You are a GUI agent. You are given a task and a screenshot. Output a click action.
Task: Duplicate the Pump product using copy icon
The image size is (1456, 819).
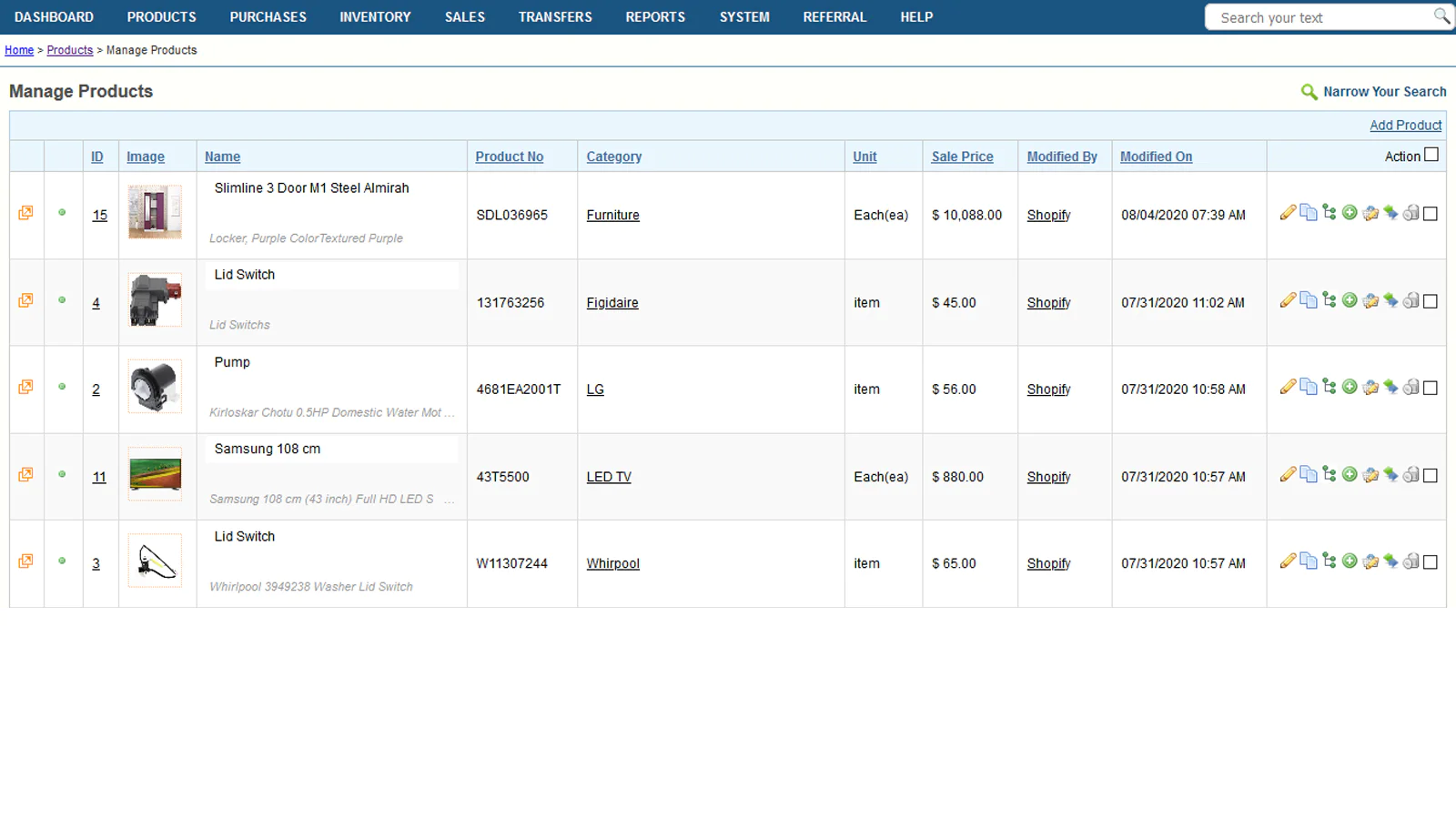[1309, 386]
